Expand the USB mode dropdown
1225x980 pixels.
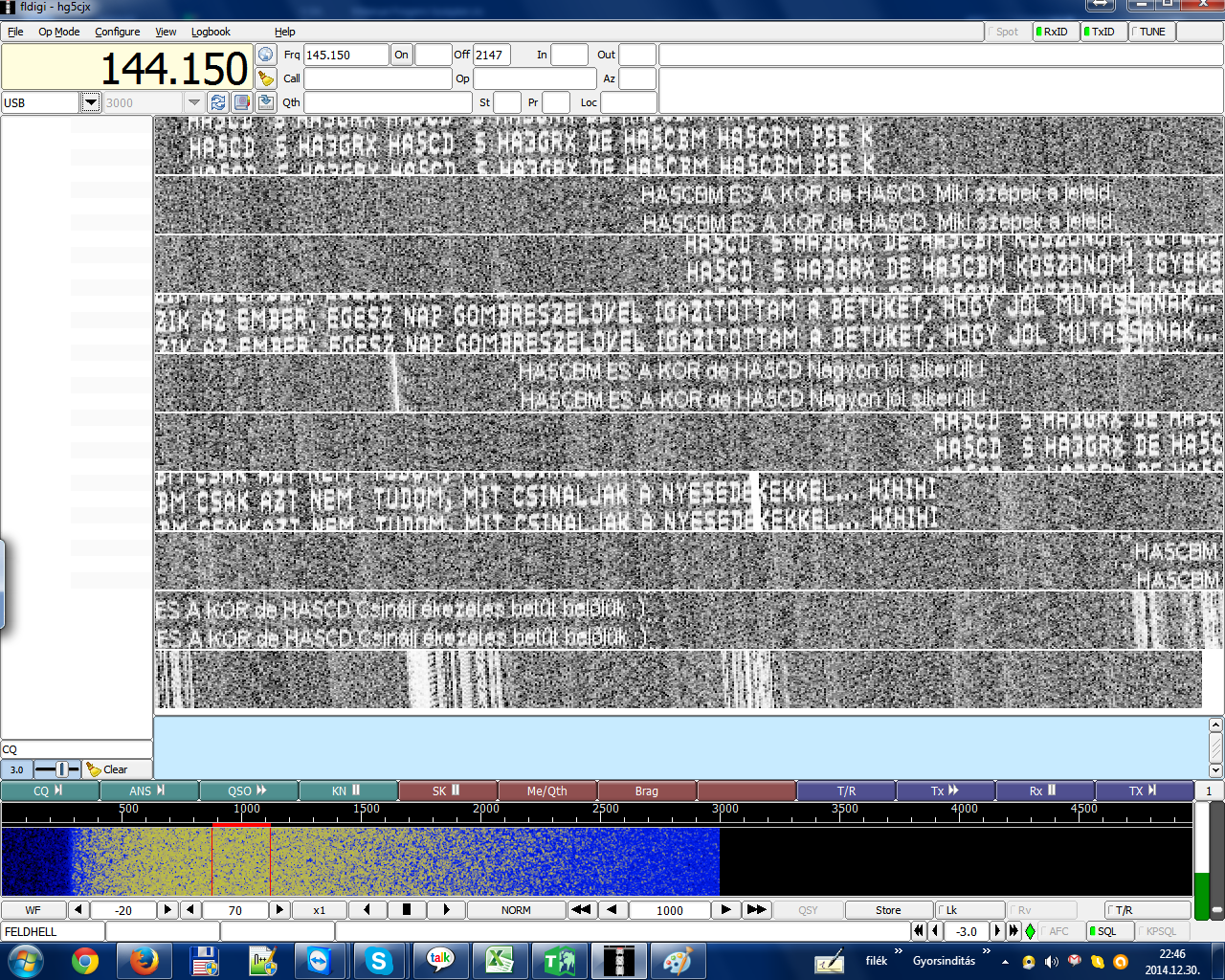point(91,102)
